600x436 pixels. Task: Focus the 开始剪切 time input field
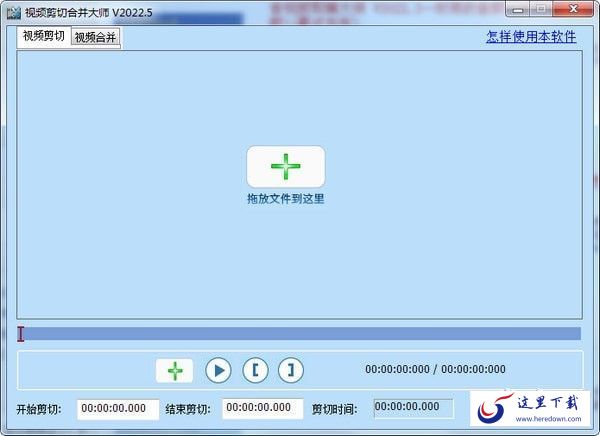pyautogui.click(x=118, y=408)
